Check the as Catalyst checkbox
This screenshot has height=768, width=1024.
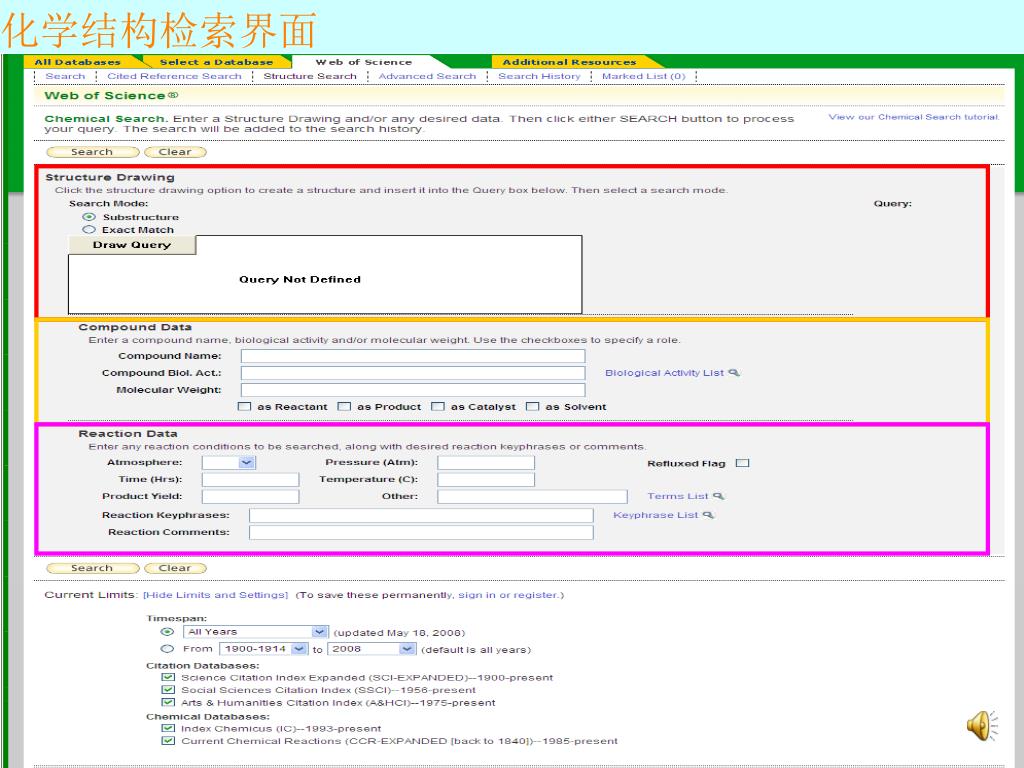[x=438, y=407]
